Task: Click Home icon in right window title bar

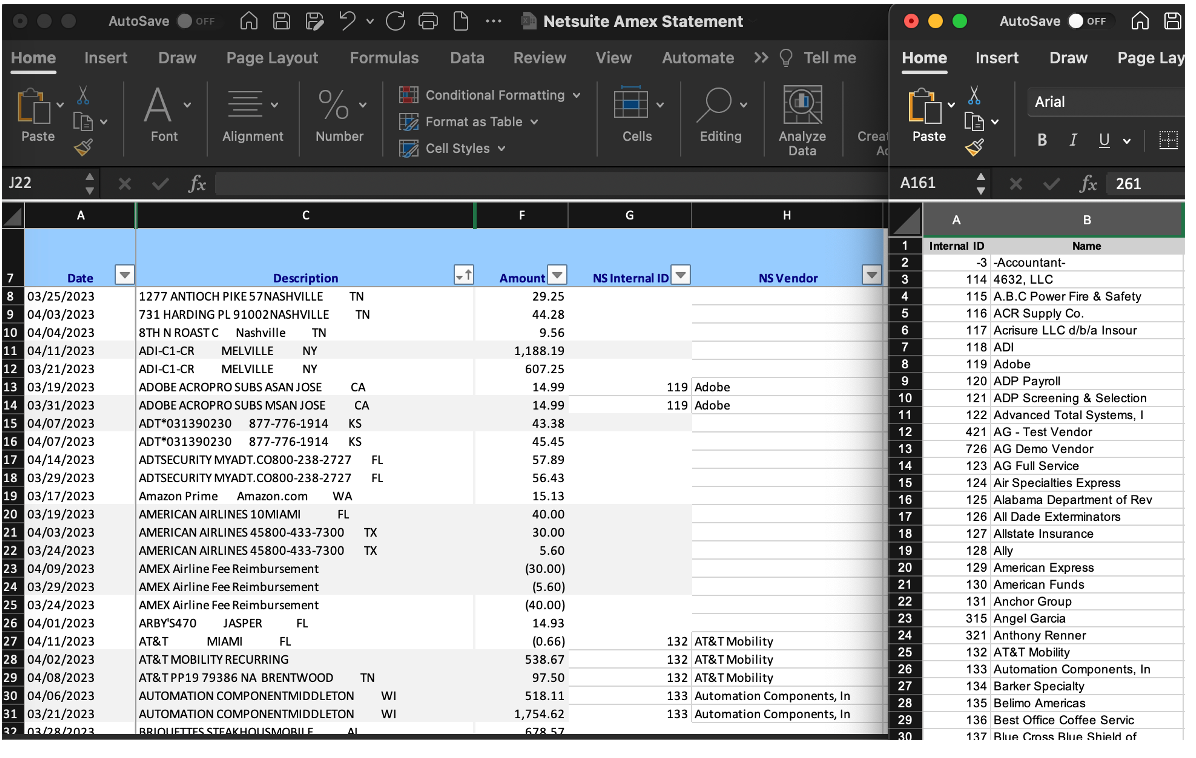Action: tap(1140, 21)
